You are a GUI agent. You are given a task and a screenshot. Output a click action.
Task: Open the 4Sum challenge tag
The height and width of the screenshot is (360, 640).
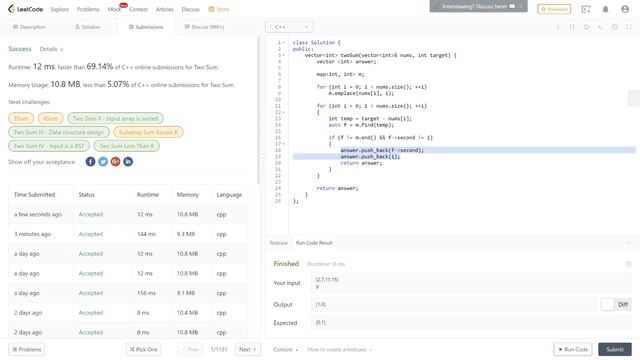point(51,118)
